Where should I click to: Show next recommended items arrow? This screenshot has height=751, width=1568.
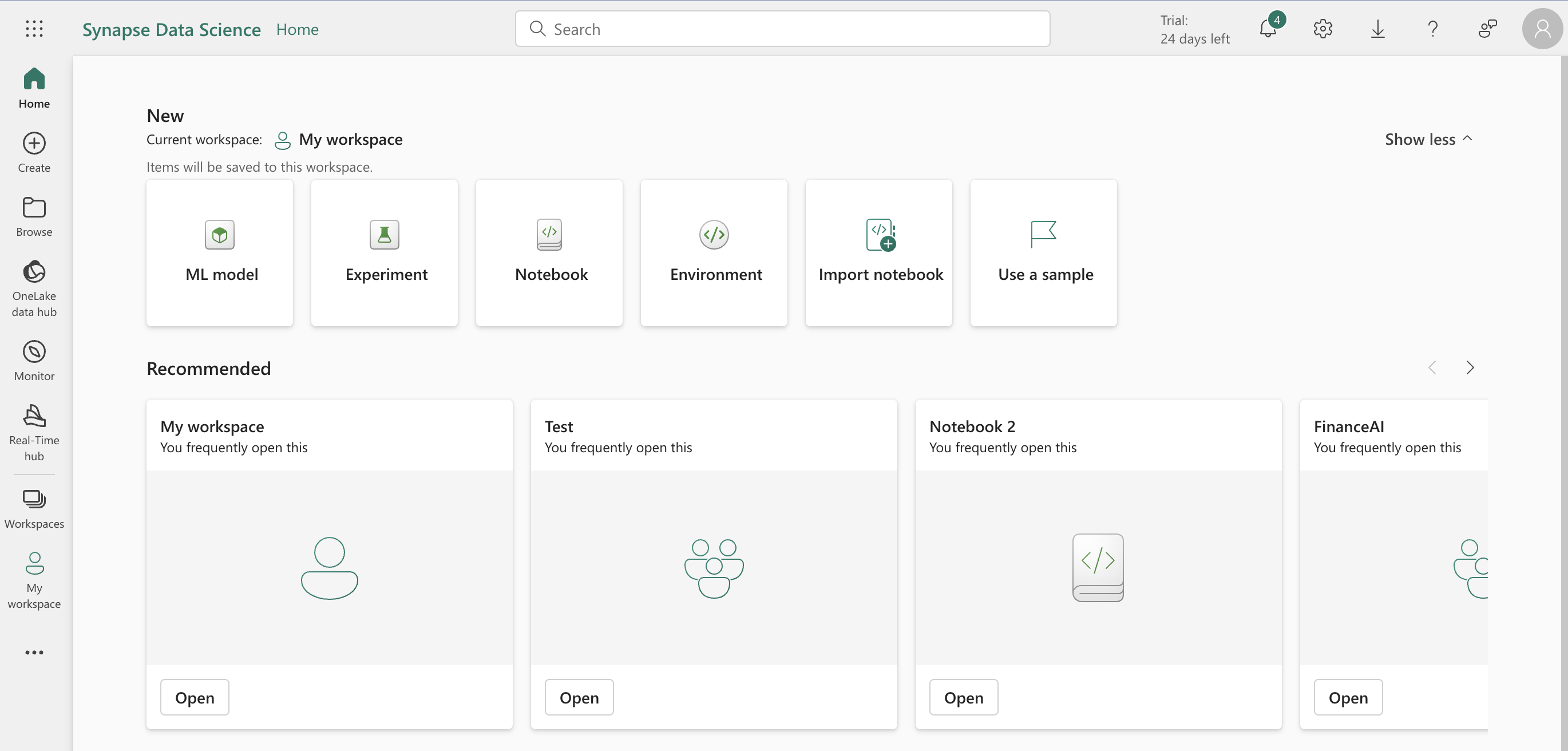[x=1470, y=367]
